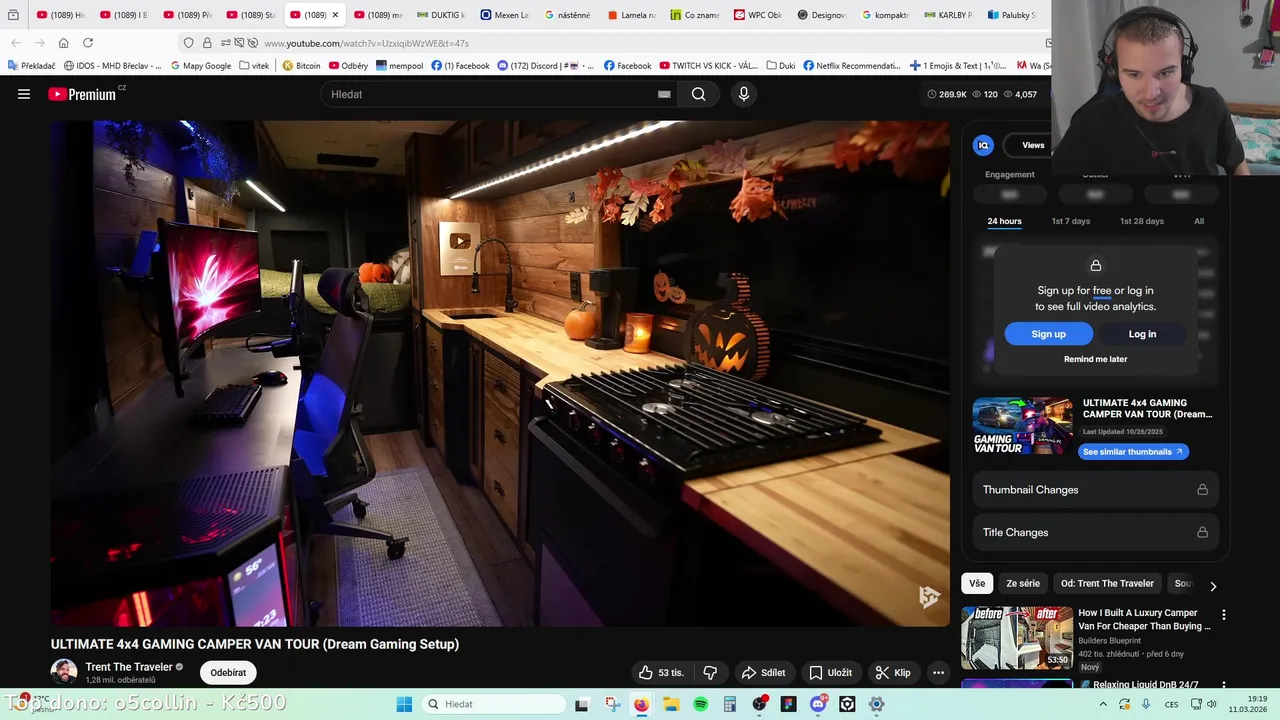
Task: Start voice search with the microphone icon
Action: point(743,94)
